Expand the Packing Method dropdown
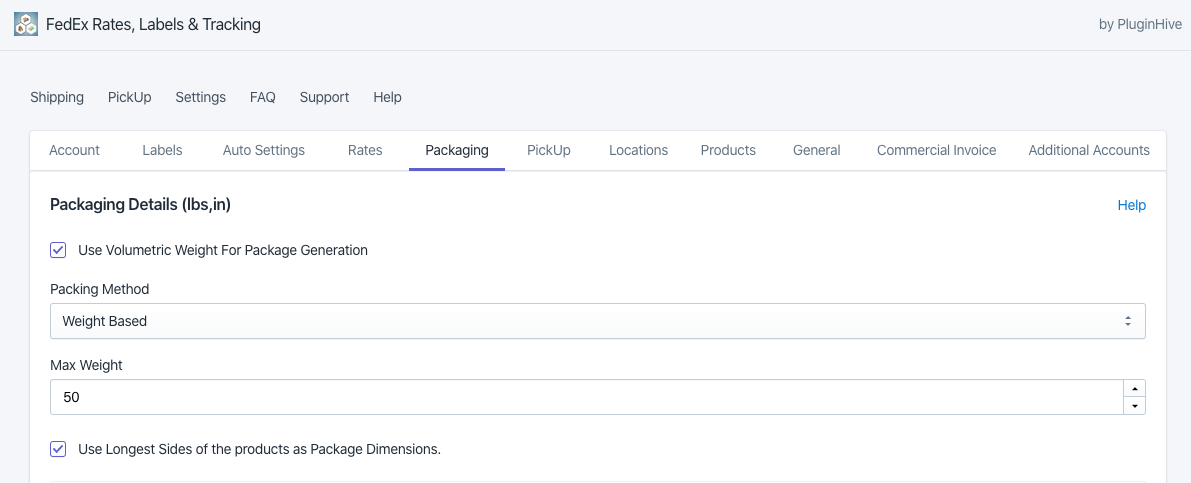 [x=598, y=321]
